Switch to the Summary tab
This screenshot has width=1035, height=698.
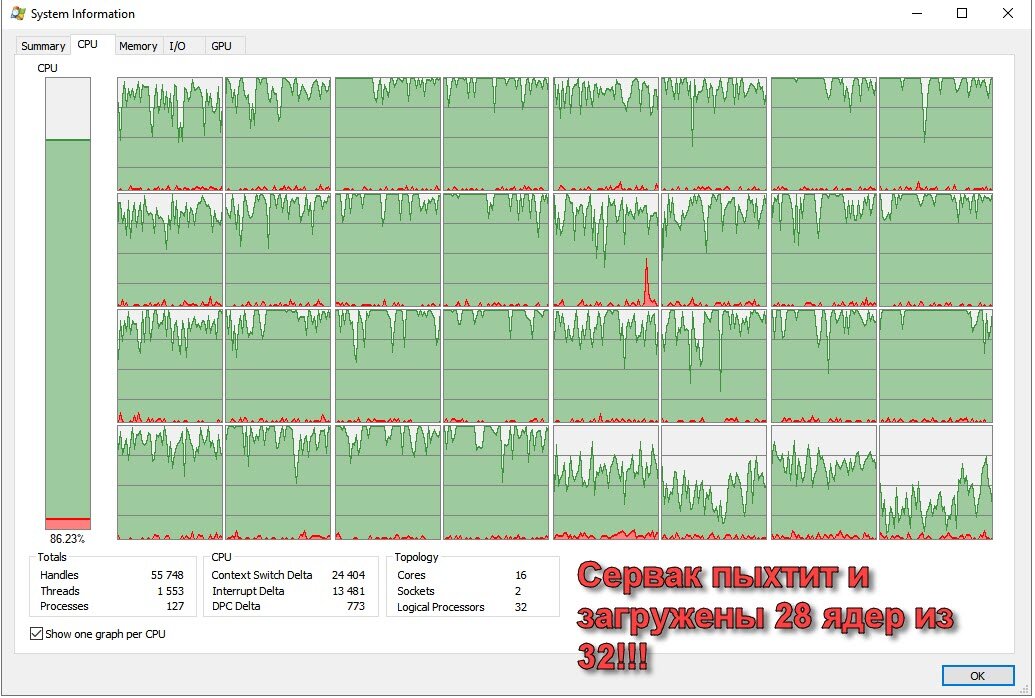[x=43, y=46]
